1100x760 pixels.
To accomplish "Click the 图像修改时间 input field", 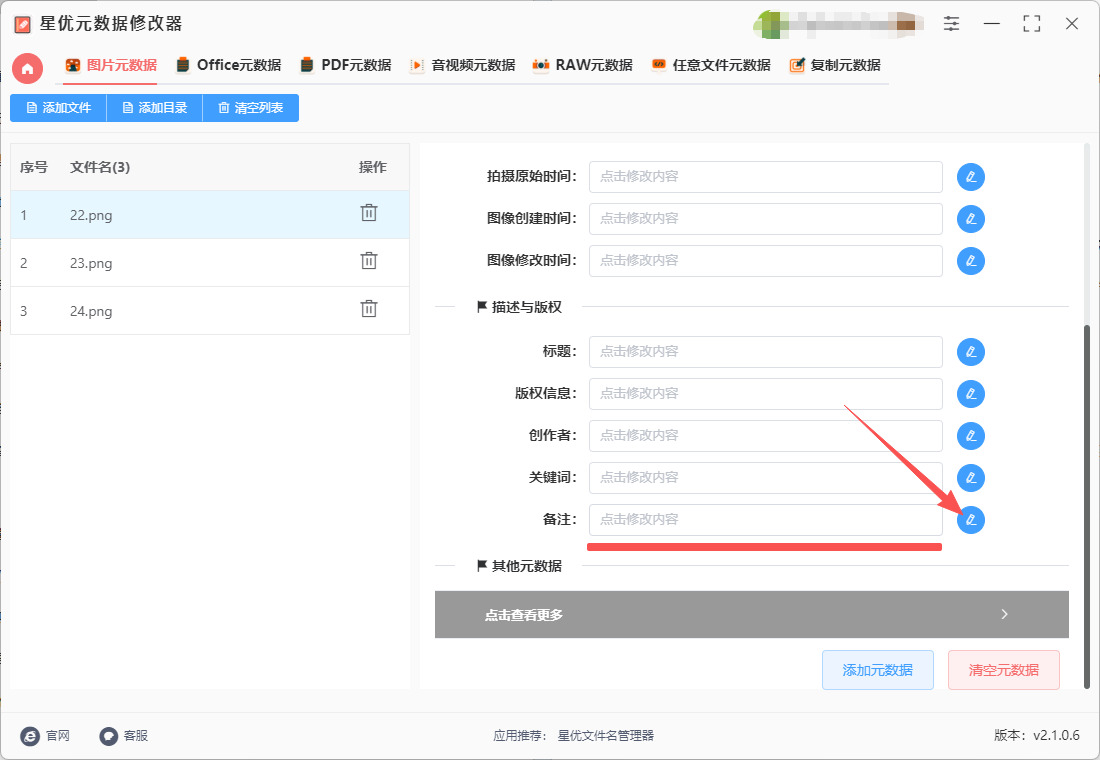I will click(x=765, y=261).
